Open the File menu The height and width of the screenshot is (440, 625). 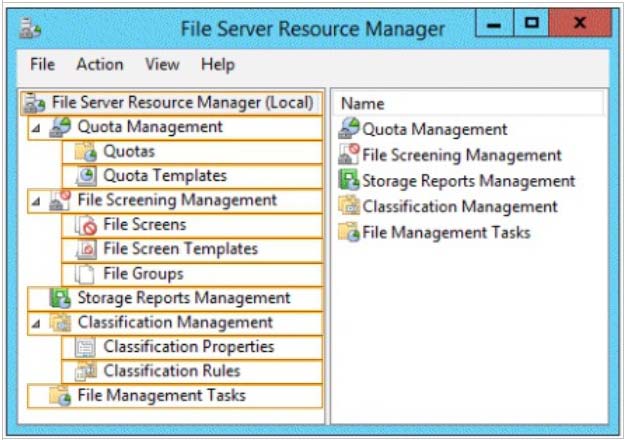point(42,64)
